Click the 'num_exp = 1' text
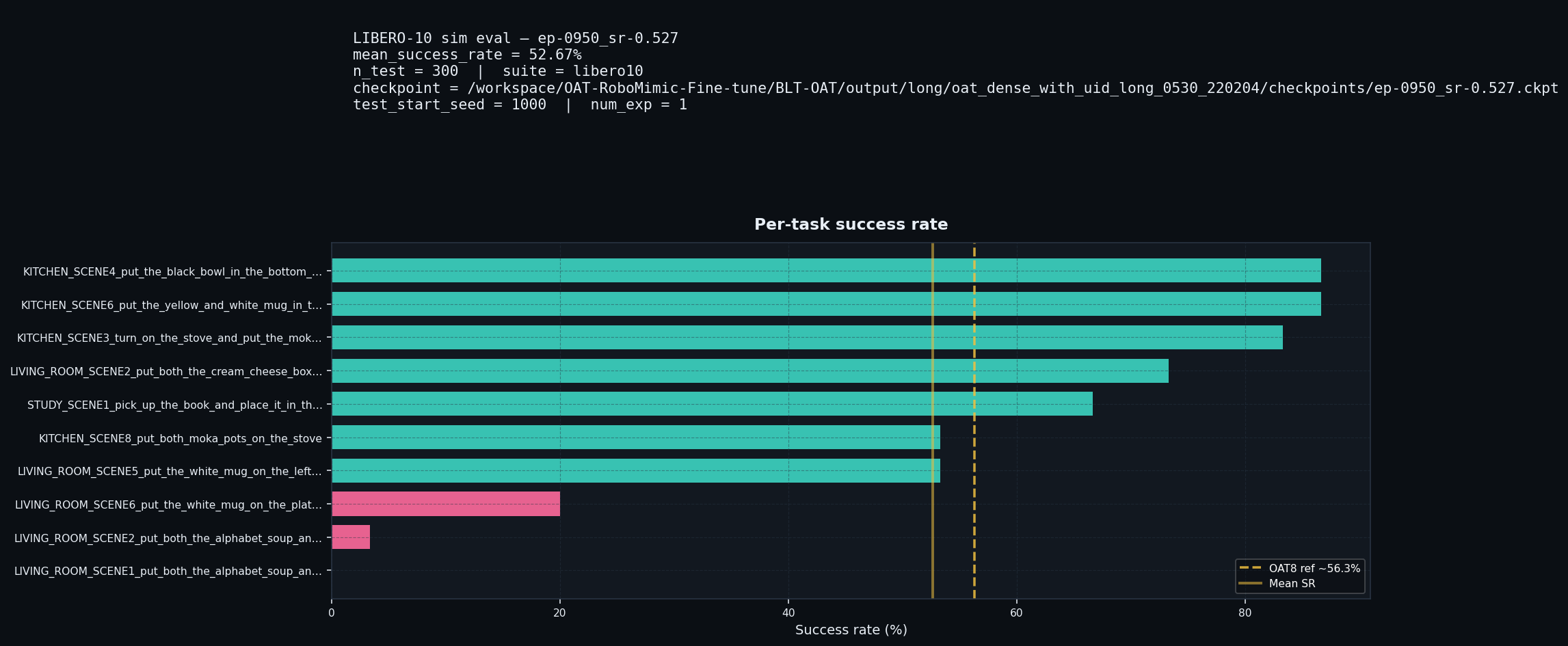Viewport: 1568px width, 646px height. (x=639, y=105)
